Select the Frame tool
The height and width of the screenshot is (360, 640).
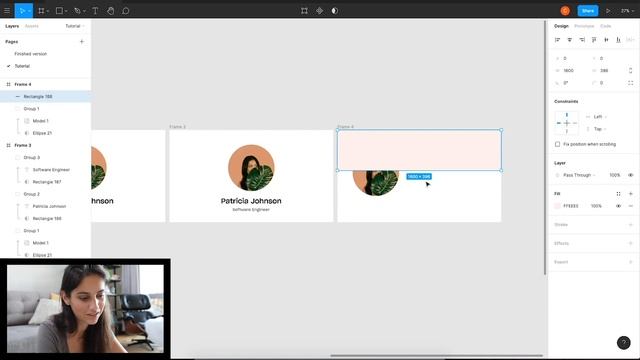(x=41, y=11)
